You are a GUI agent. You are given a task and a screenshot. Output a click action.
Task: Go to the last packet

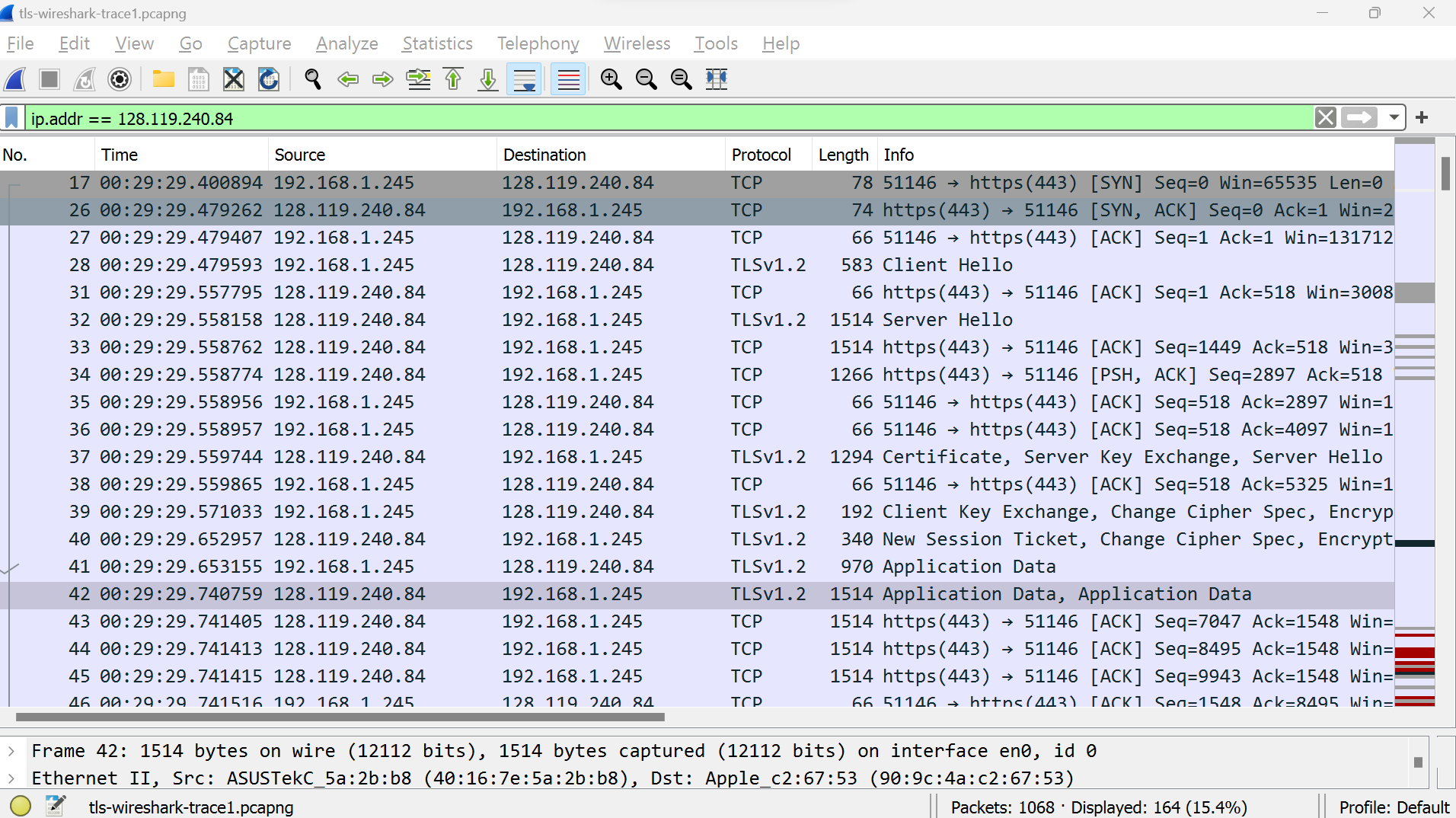pos(487,79)
